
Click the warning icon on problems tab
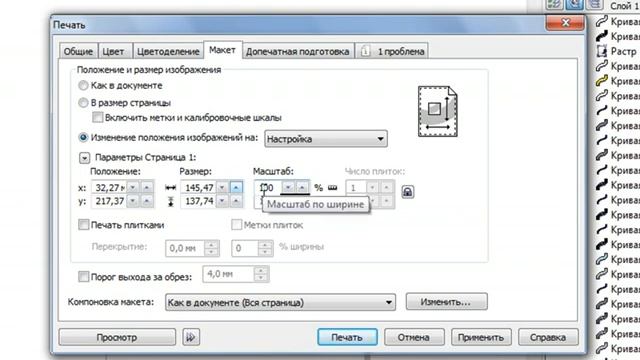click(x=365, y=51)
